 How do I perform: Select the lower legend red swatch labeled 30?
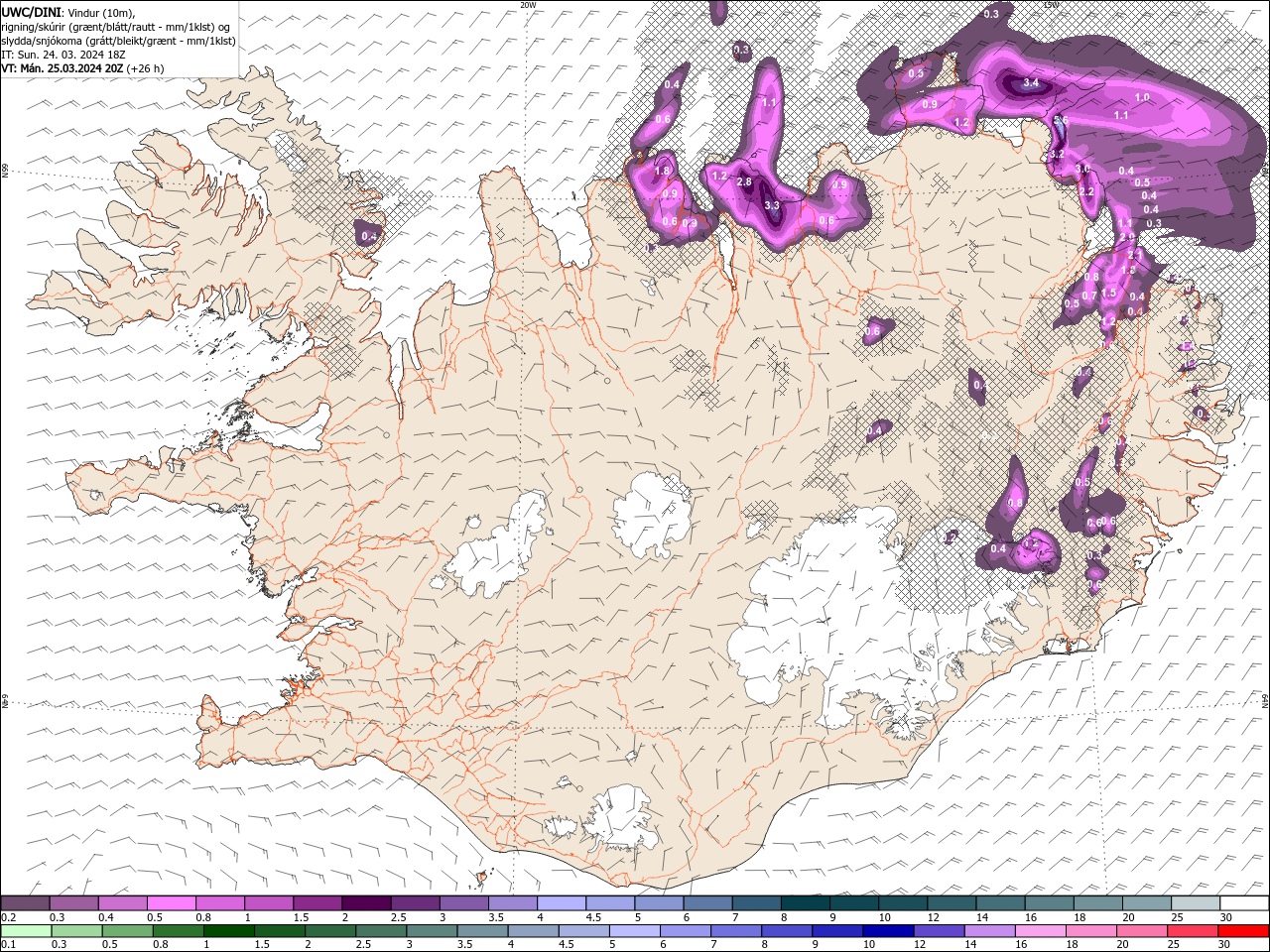[x=1243, y=931]
